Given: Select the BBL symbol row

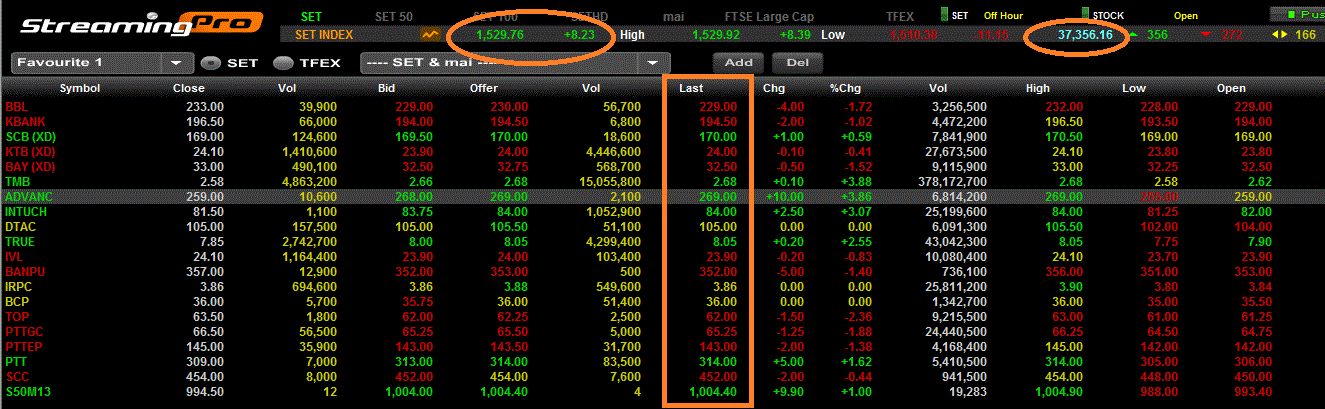Looking at the screenshot, I should pos(662,106).
